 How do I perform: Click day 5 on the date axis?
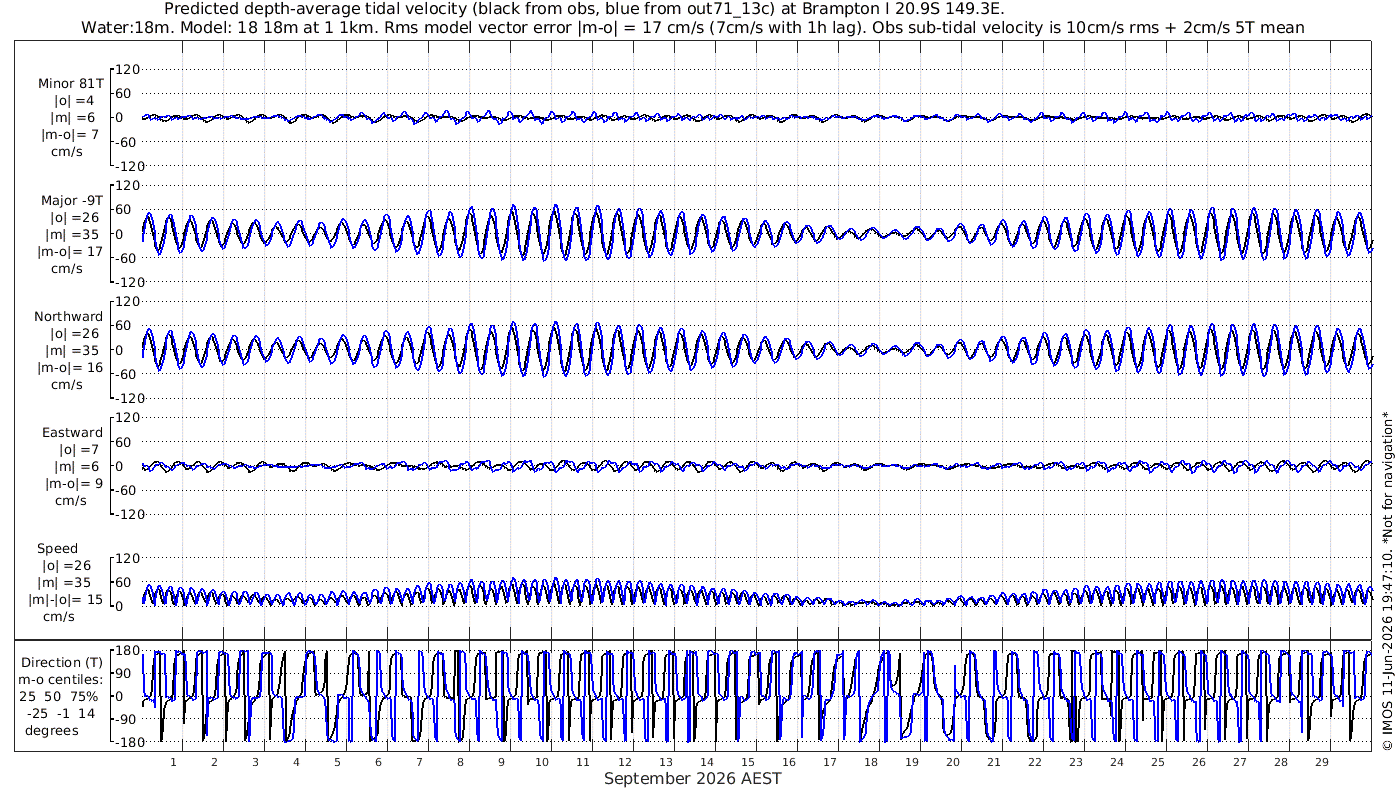pos(337,761)
